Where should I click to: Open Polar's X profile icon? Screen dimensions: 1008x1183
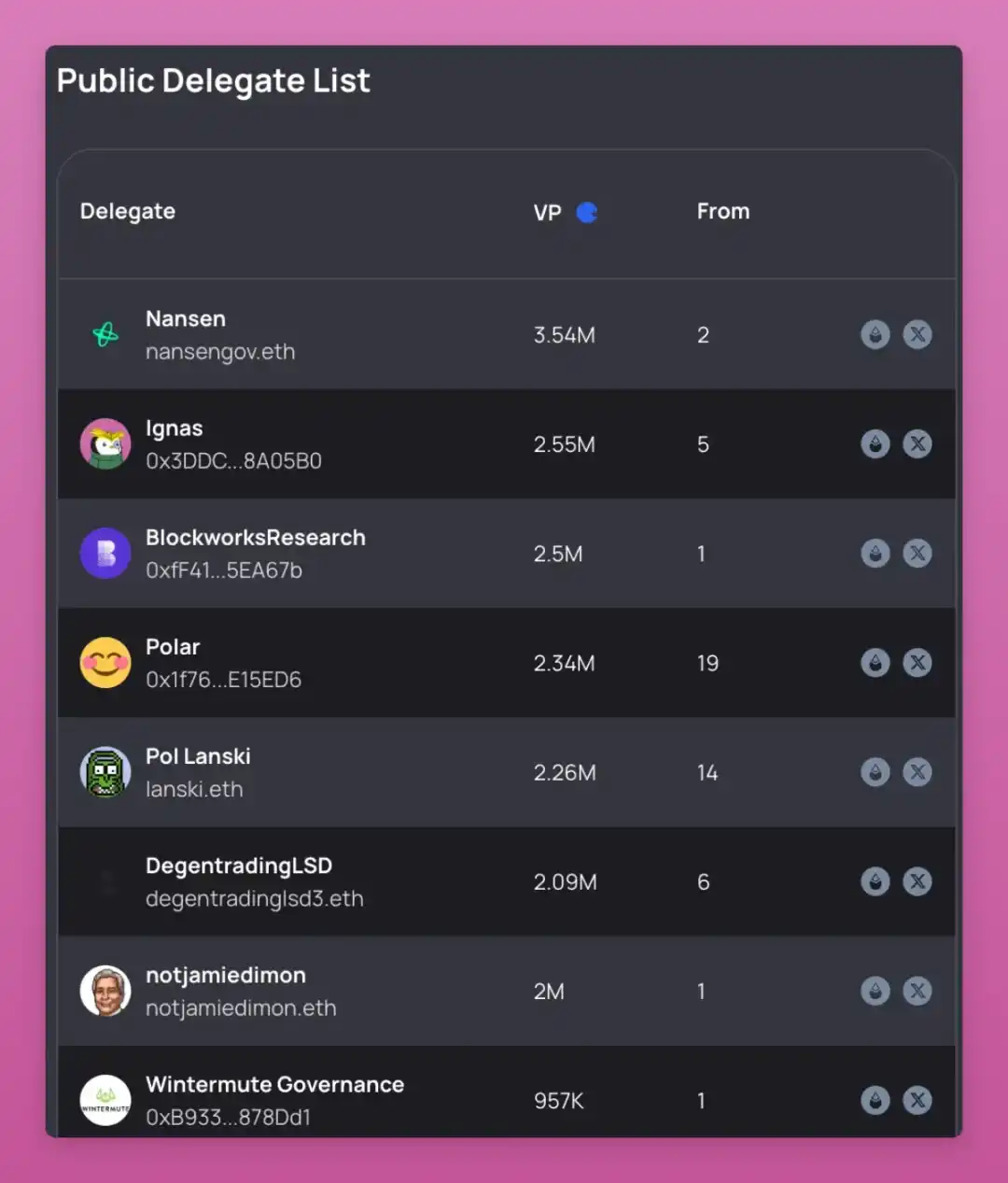917,662
